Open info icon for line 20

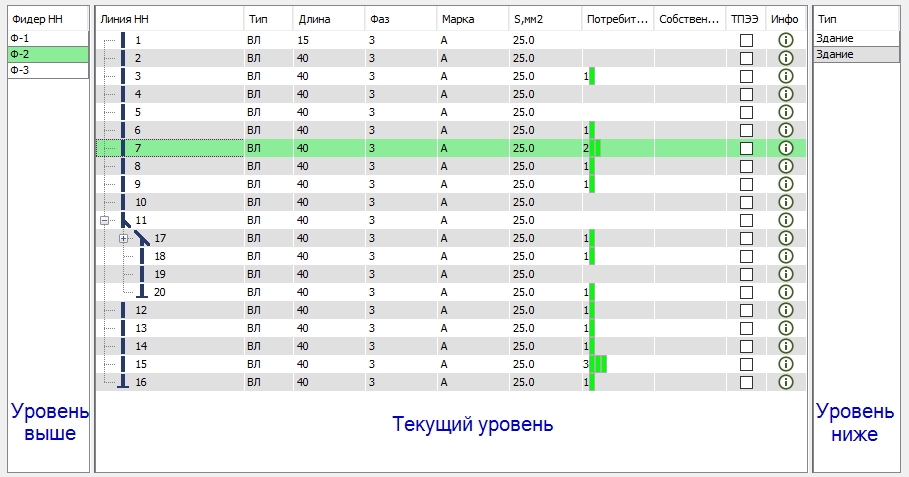[786, 292]
